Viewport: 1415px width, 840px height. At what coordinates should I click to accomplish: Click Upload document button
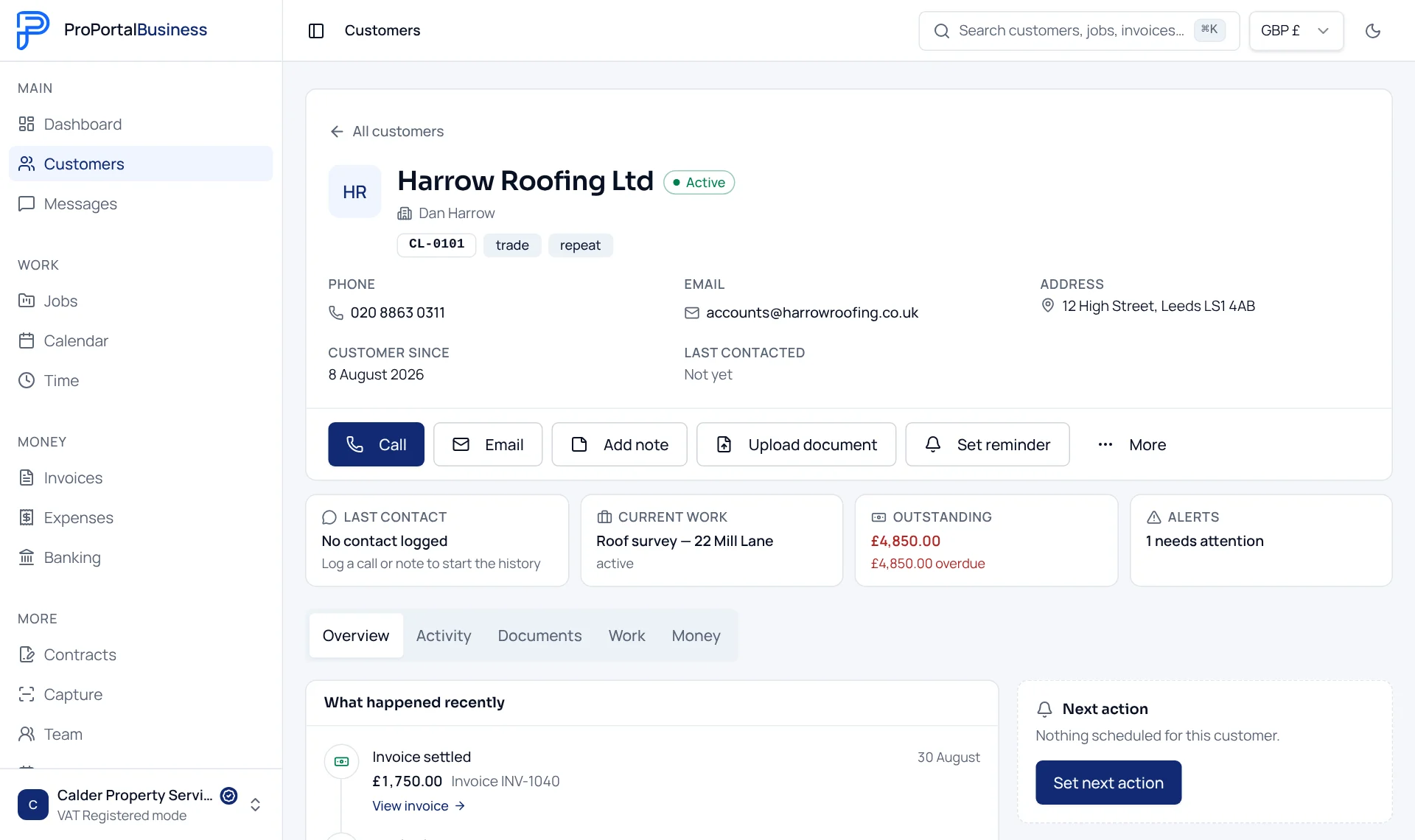[x=796, y=444]
